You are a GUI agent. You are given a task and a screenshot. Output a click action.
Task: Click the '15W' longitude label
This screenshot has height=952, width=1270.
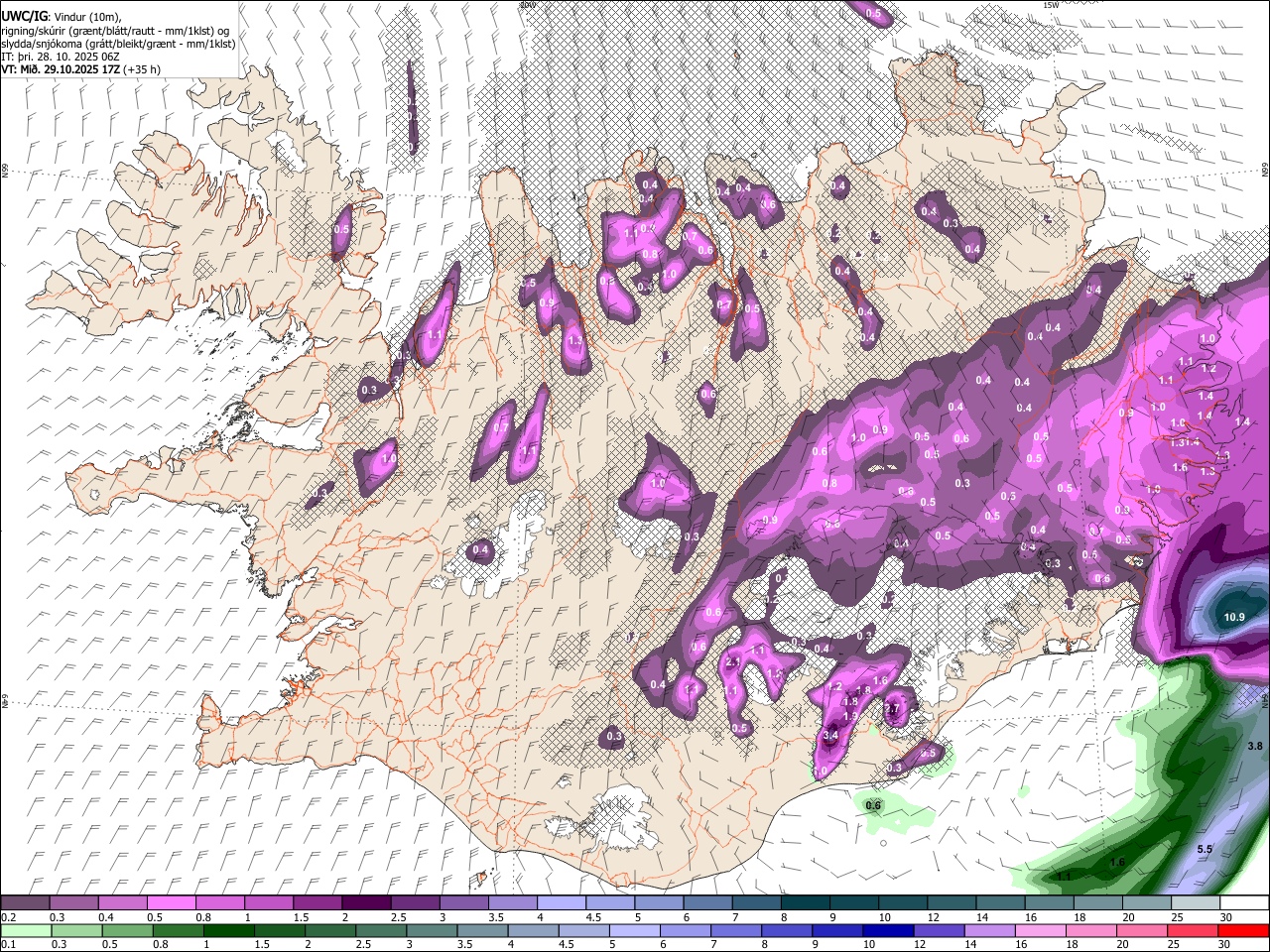click(x=1051, y=5)
